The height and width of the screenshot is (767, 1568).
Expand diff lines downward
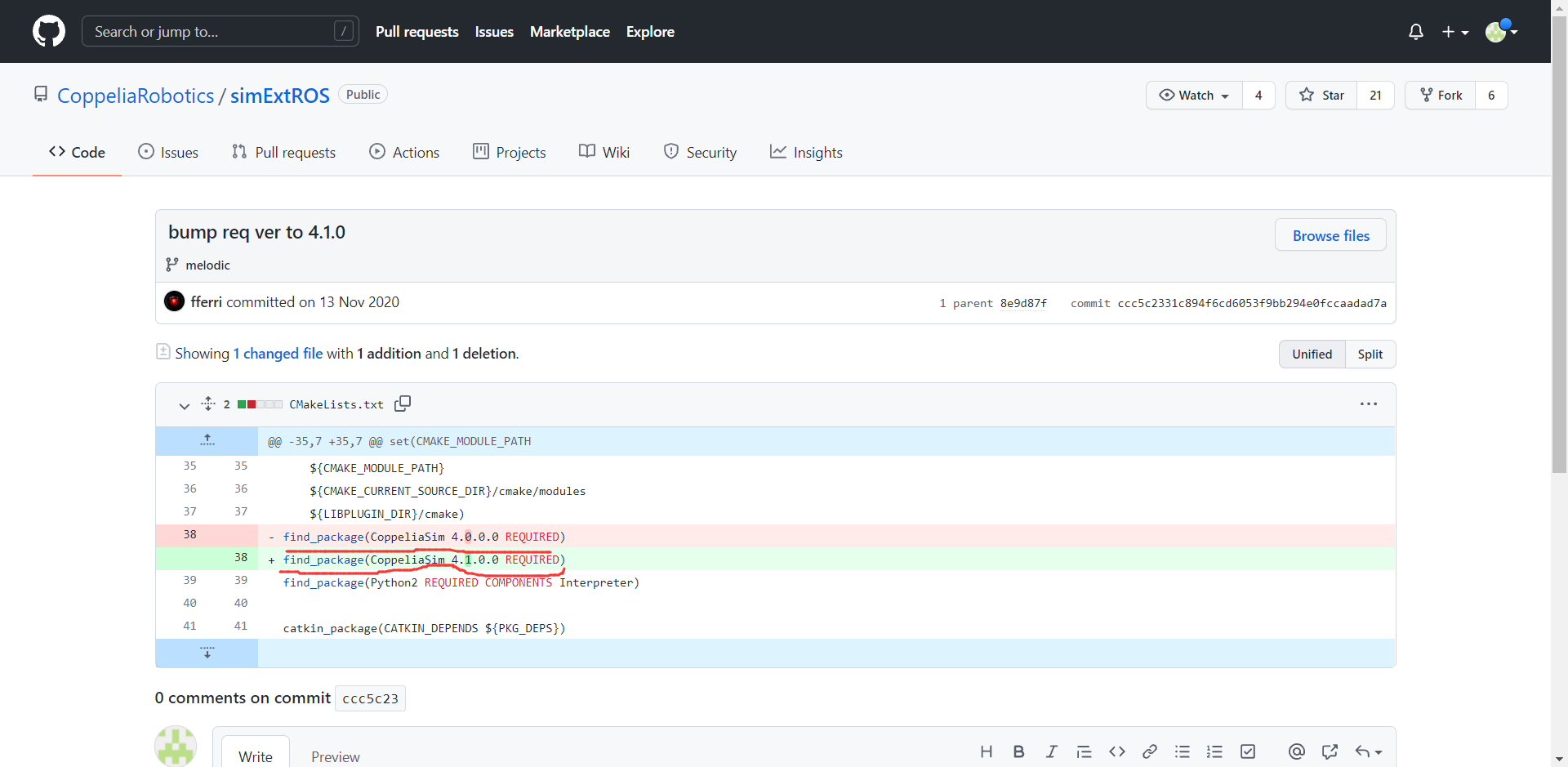coord(207,653)
